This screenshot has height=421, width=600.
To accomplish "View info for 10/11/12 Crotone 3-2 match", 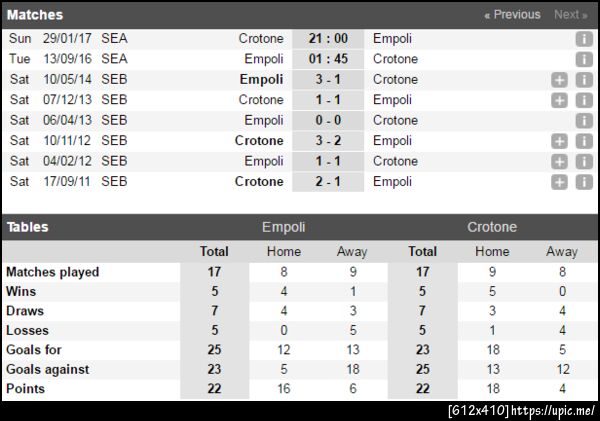I will tap(584, 141).
